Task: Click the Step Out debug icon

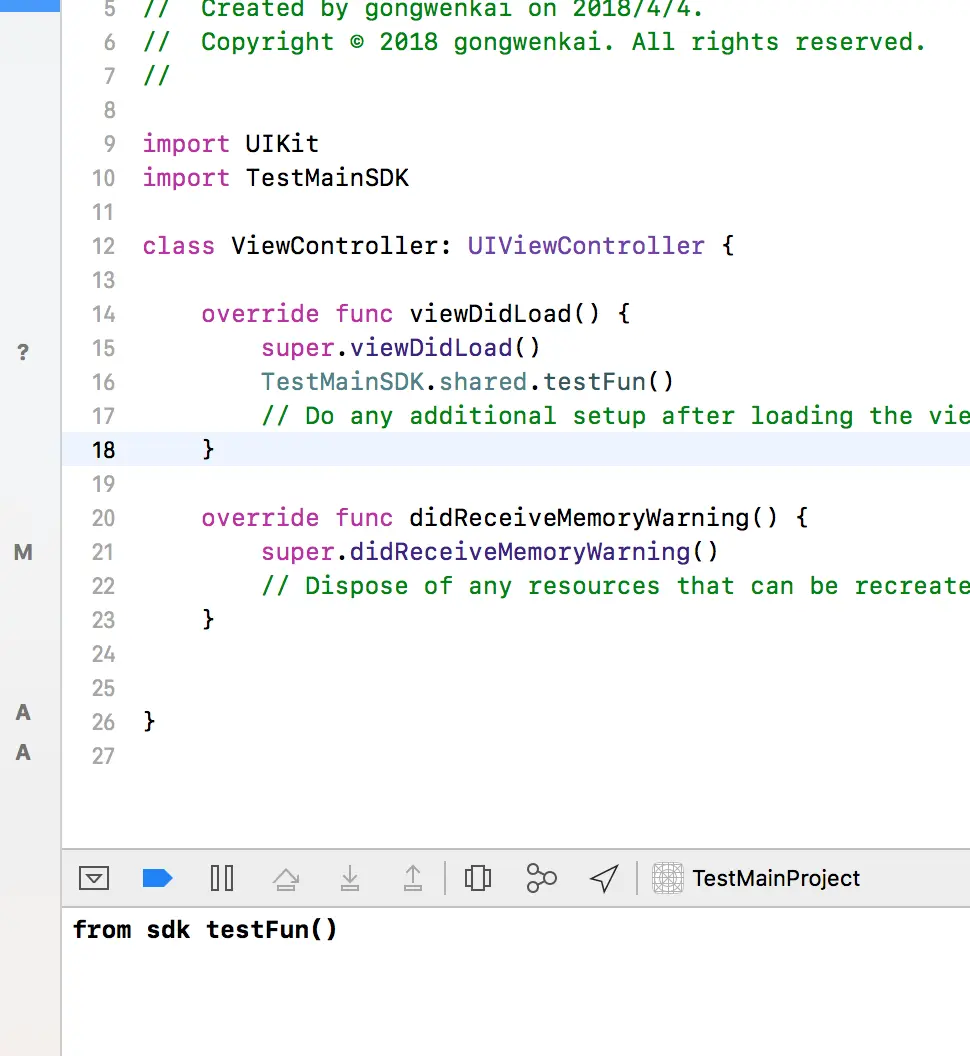Action: click(413, 878)
